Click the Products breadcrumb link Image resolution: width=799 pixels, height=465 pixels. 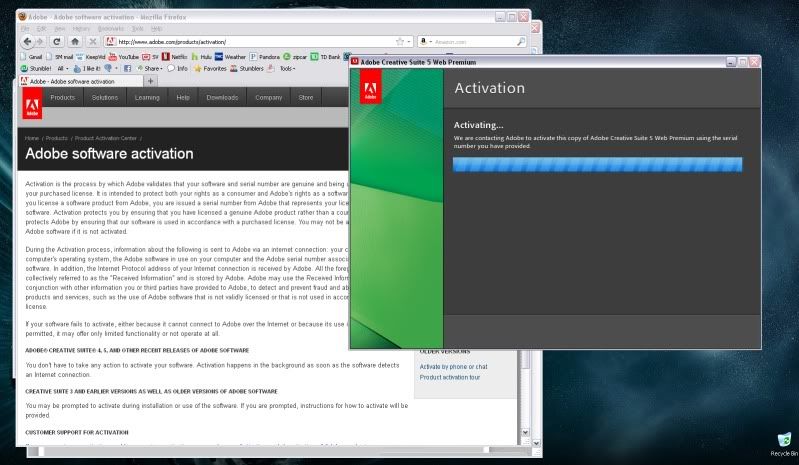tap(57, 138)
